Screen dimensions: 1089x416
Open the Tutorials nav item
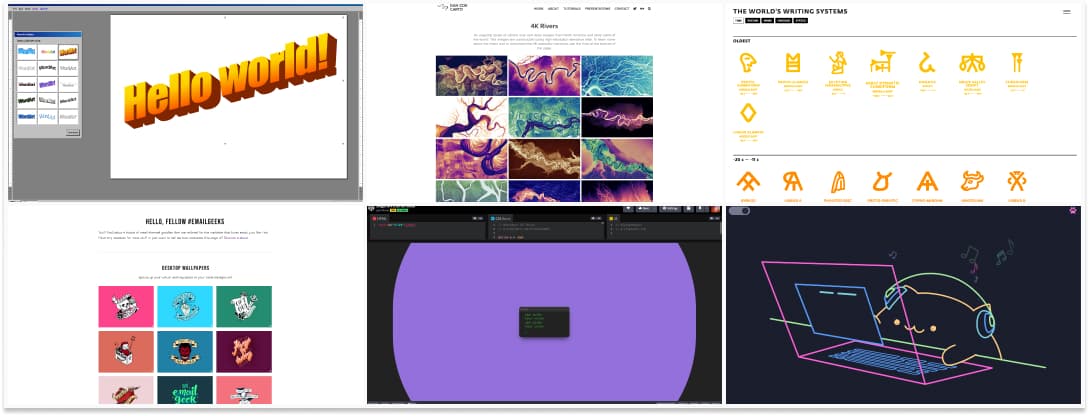pyautogui.click(x=571, y=8)
